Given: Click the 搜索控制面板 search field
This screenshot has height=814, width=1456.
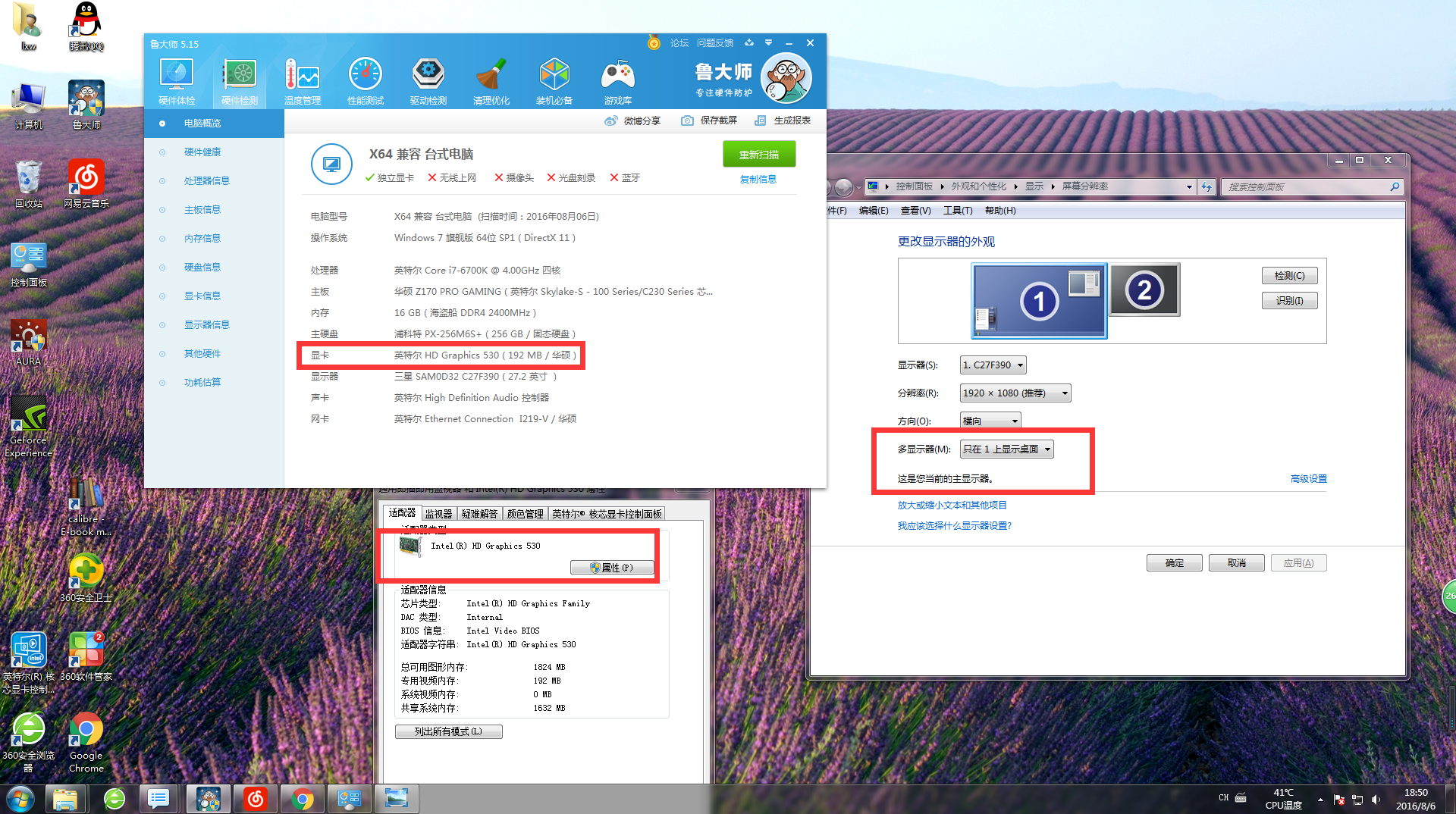Looking at the screenshot, I should (1310, 186).
